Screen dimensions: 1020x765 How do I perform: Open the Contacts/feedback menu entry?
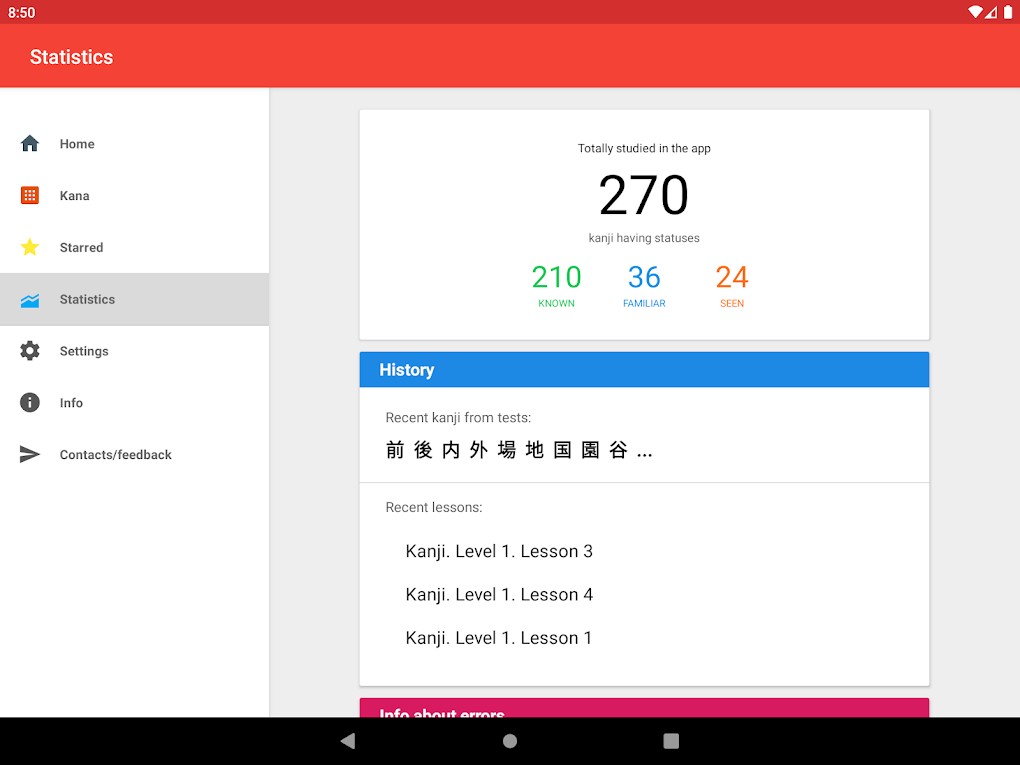pyautogui.click(x=135, y=455)
